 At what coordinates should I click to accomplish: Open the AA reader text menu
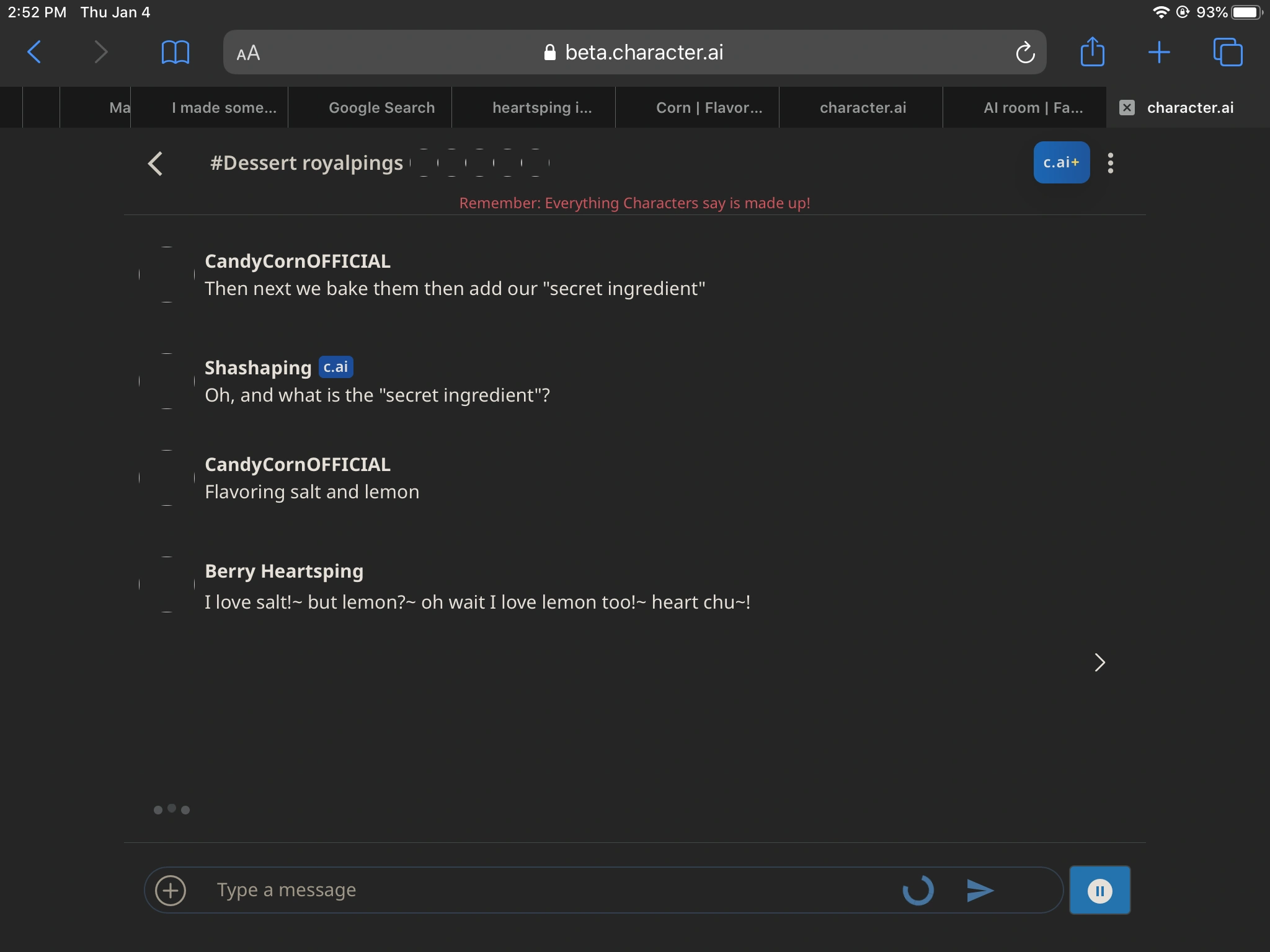(248, 53)
